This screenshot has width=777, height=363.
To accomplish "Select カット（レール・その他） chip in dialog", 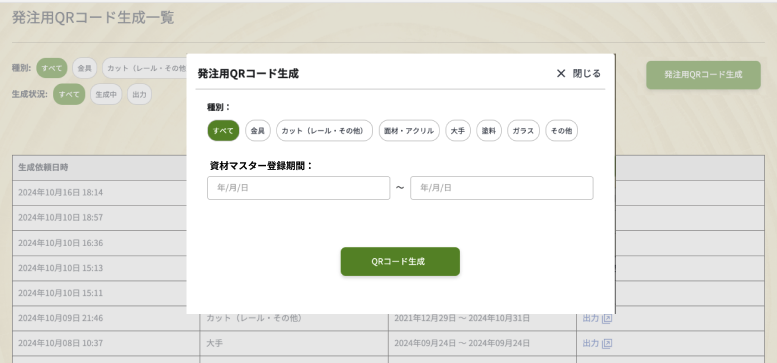I will [324, 131].
